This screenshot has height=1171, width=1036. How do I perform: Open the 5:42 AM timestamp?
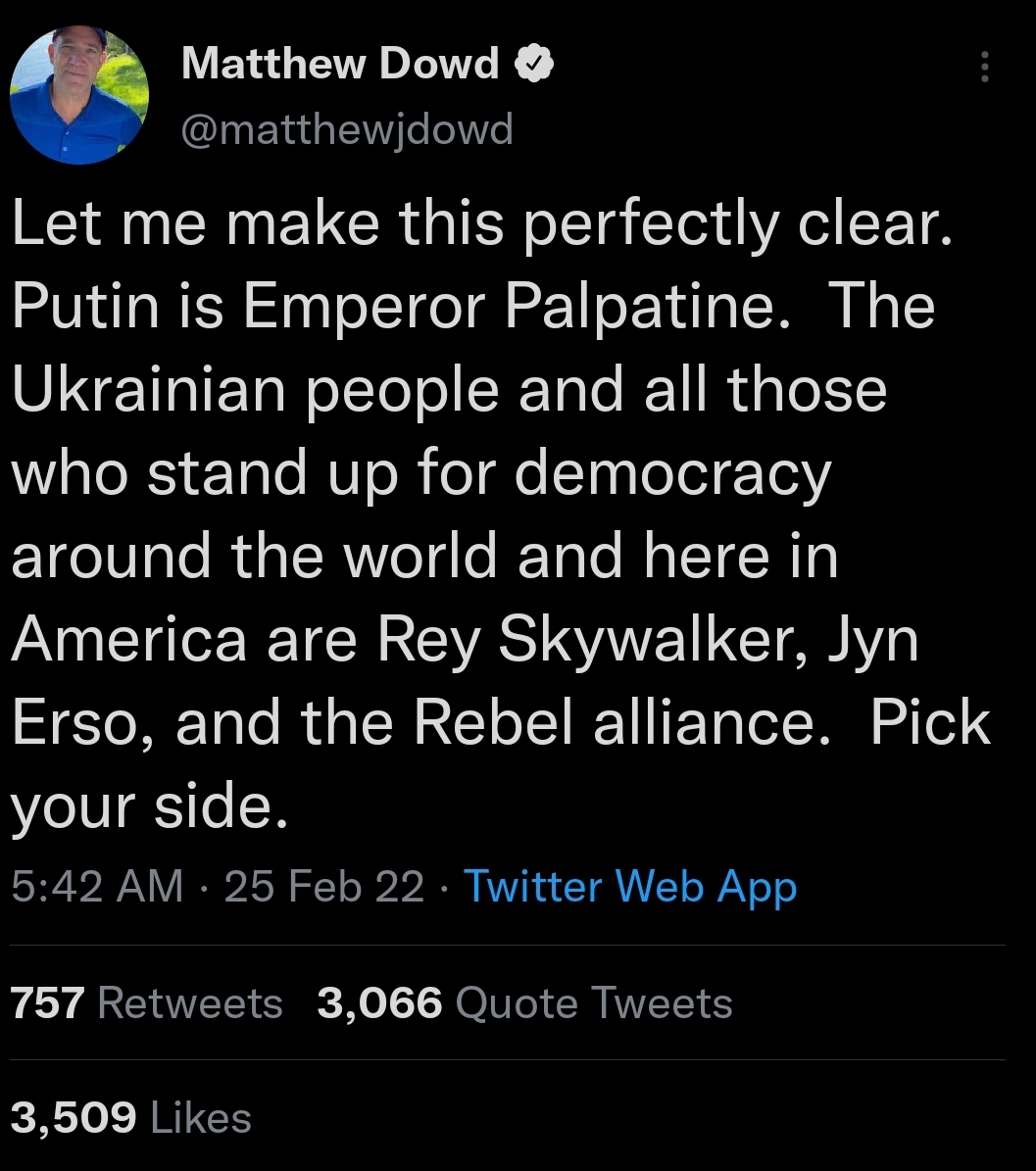[x=97, y=886]
